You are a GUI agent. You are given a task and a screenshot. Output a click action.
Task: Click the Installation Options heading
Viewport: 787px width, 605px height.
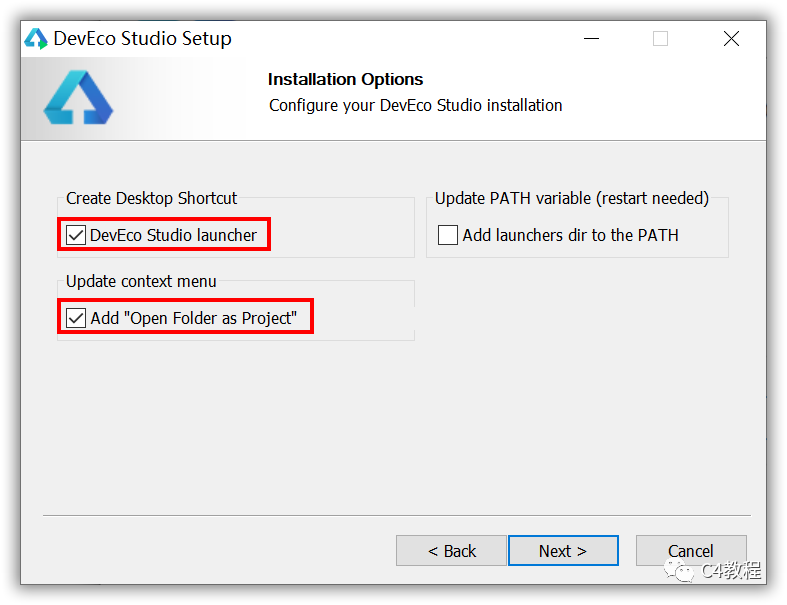[345, 79]
